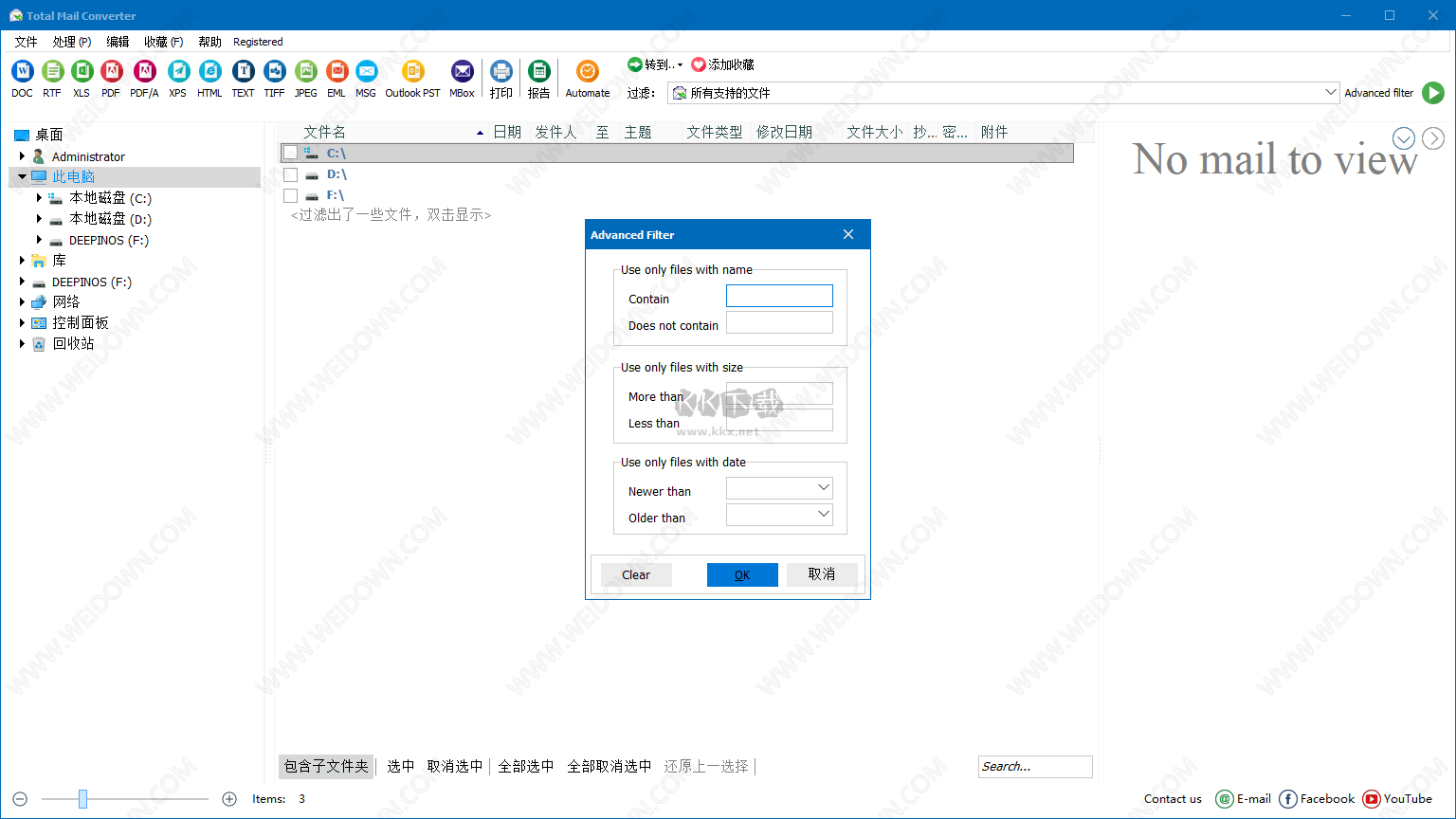Collapse the 此电脑 tree node

22,175
